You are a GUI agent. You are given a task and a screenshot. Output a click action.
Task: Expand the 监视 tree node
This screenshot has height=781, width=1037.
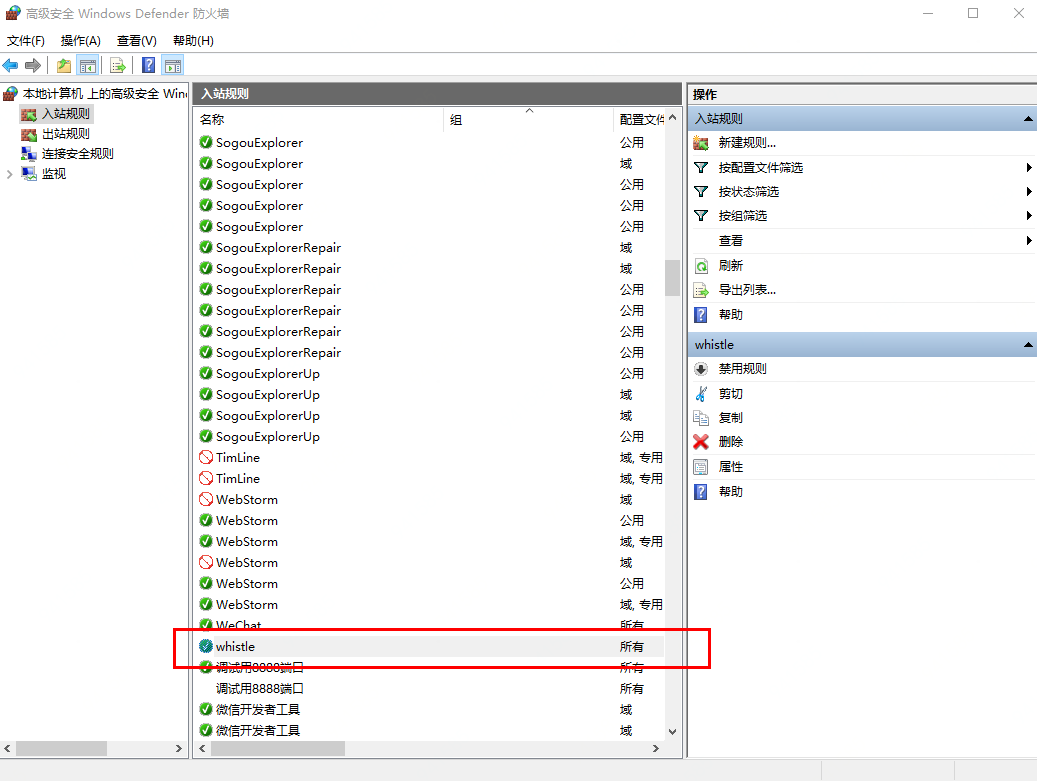pyautogui.click(x=11, y=174)
